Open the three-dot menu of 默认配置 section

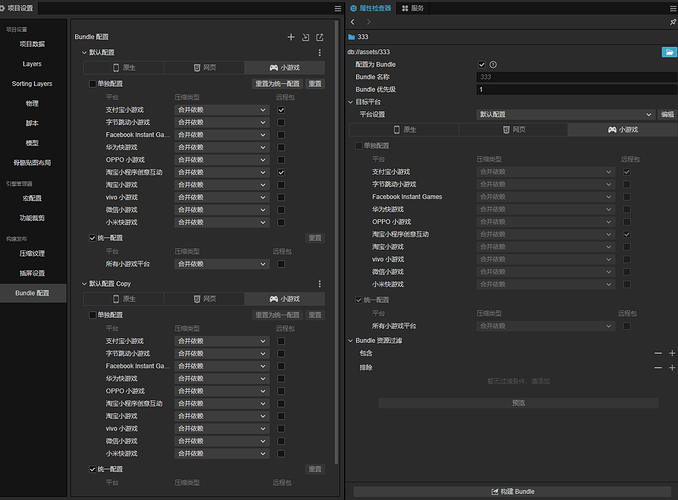click(x=320, y=52)
